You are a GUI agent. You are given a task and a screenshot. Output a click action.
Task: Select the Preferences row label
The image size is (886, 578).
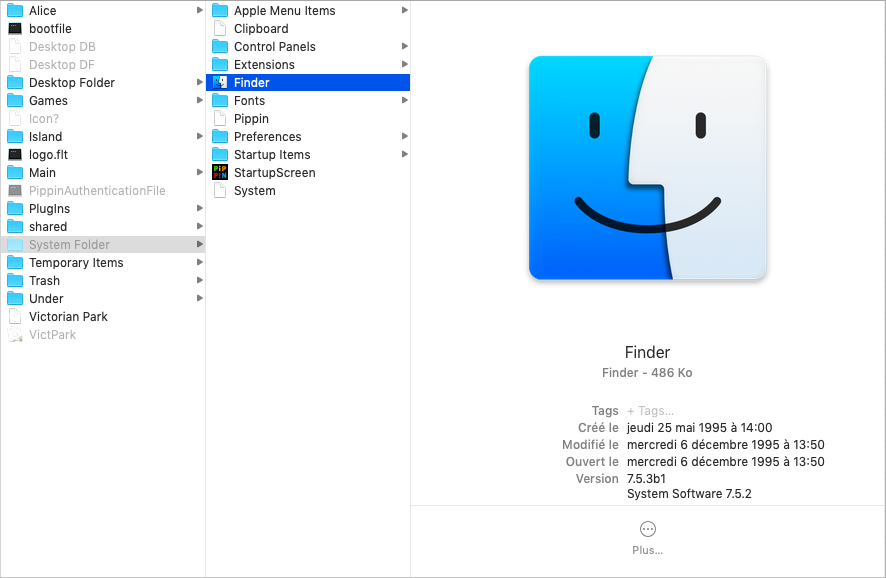tap(268, 137)
